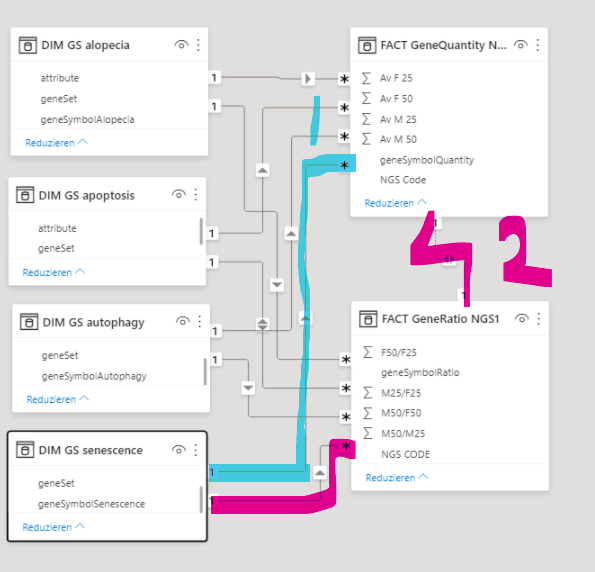Toggle visibility of DIM GS autophagy table
This screenshot has width=595, height=572.
point(183,321)
